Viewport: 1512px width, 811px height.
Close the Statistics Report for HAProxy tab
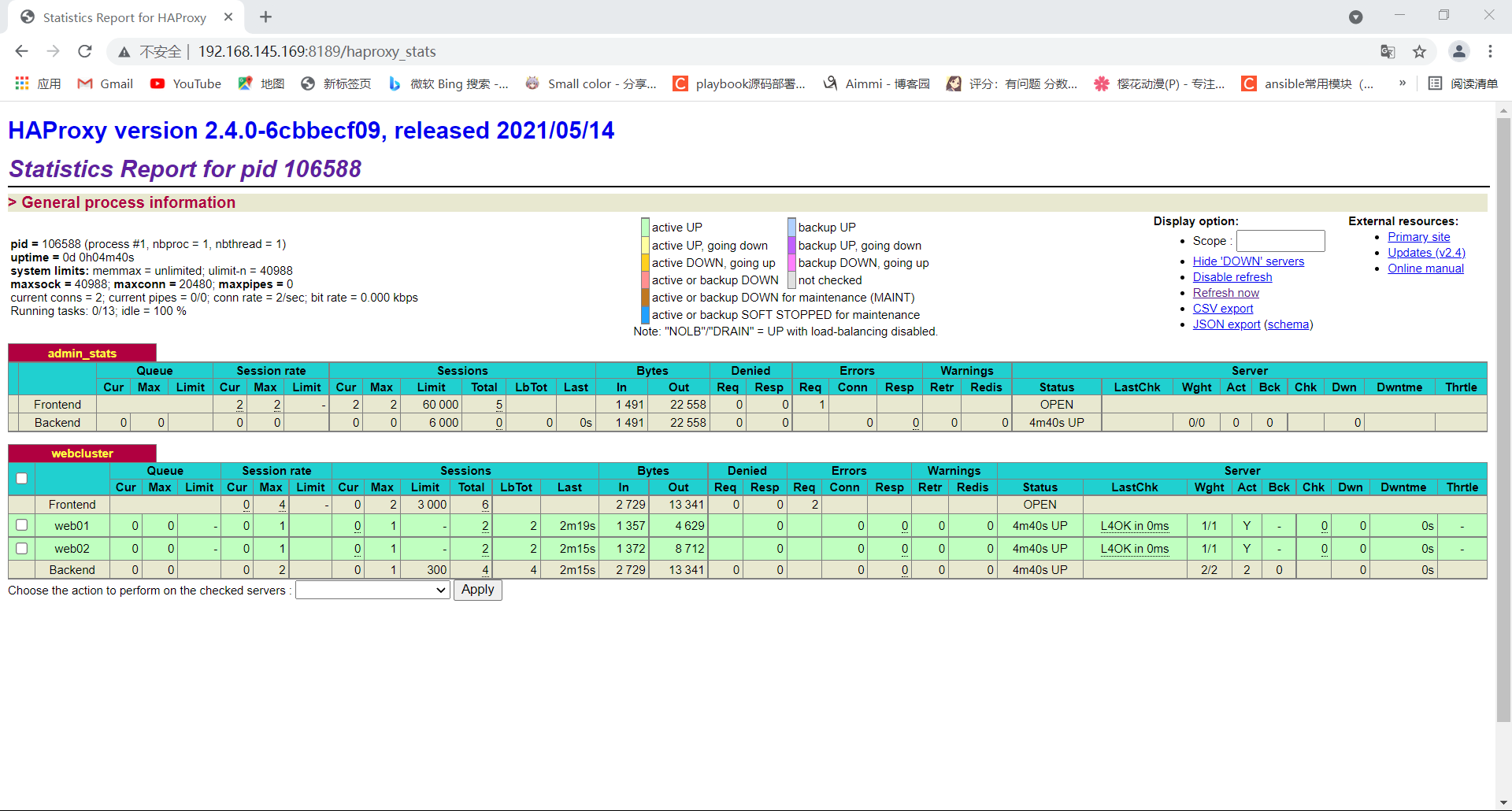tap(228, 17)
